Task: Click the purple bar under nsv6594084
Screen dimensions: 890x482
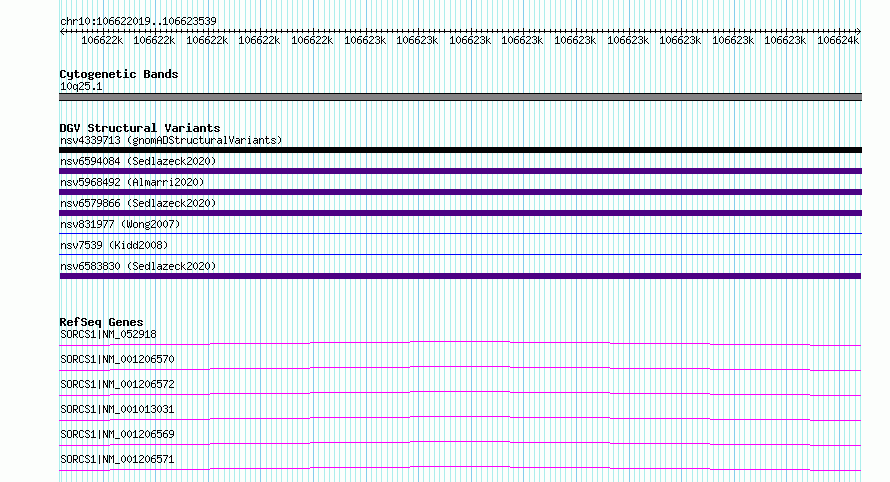Action: 460,171
